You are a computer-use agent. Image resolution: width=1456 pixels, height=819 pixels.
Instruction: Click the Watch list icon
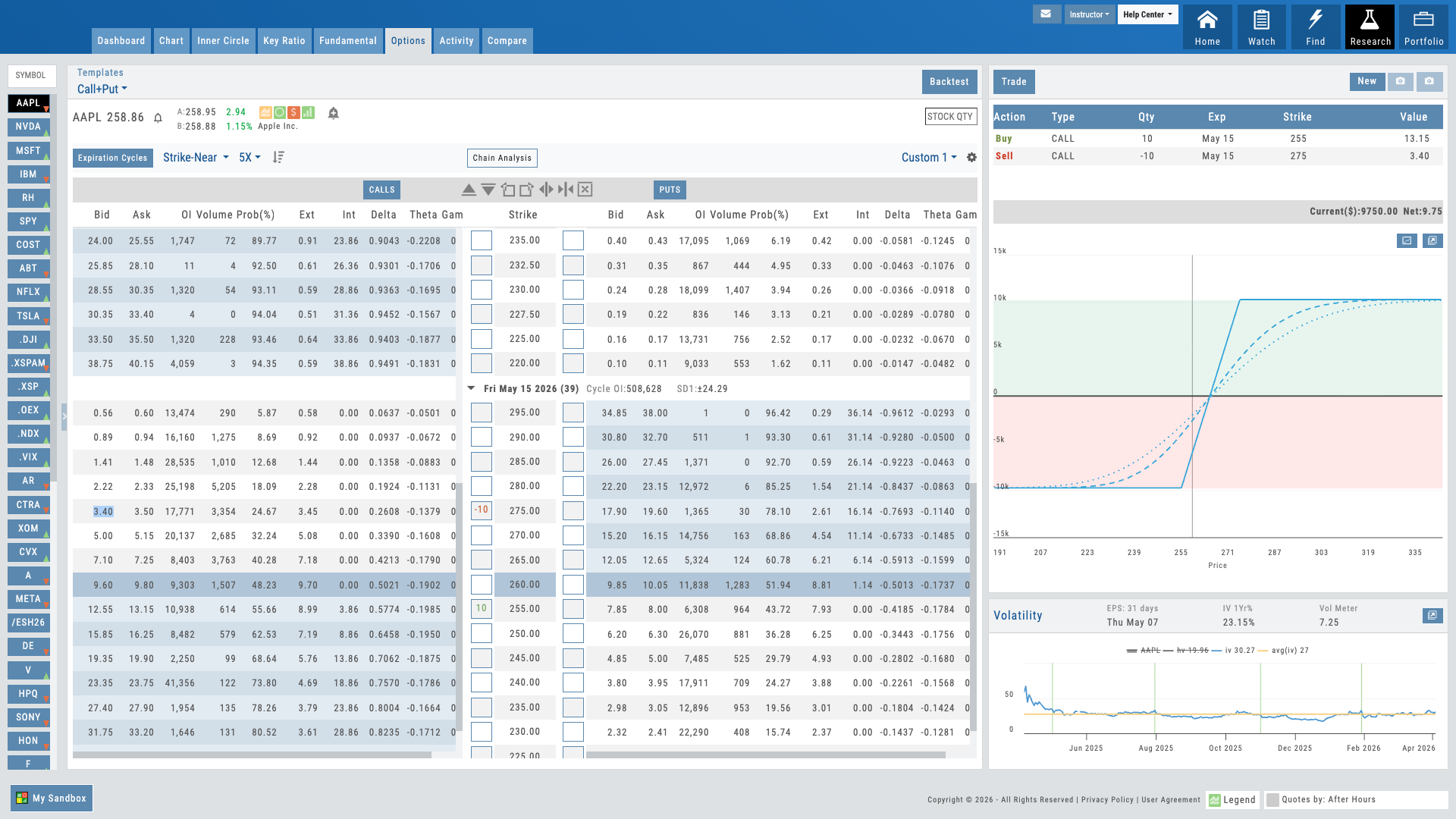click(x=1261, y=27)
